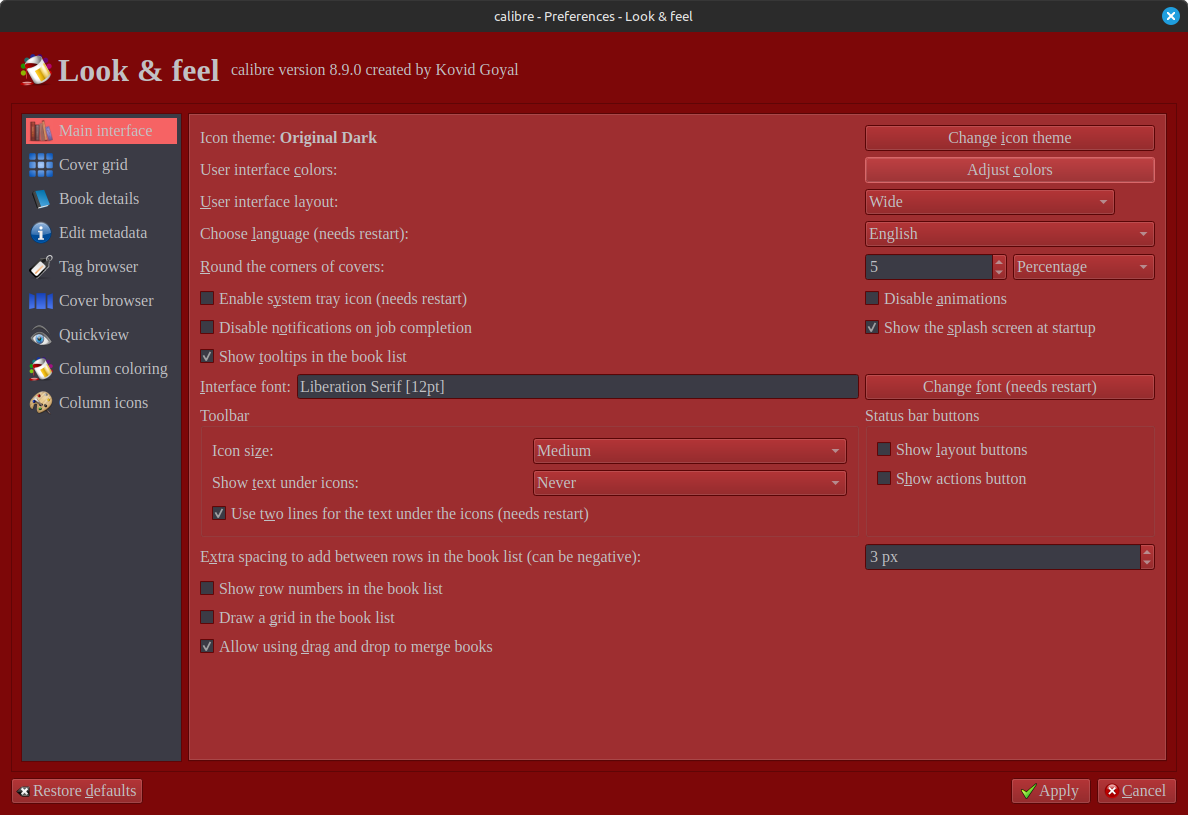Click the Cancel button
This screenshot has height=815, width=1188.
click(1136, 791)
